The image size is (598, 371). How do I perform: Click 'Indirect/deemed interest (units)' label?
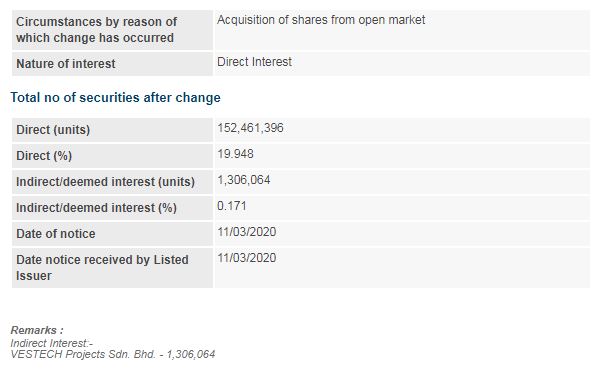(x=105, y=181)
